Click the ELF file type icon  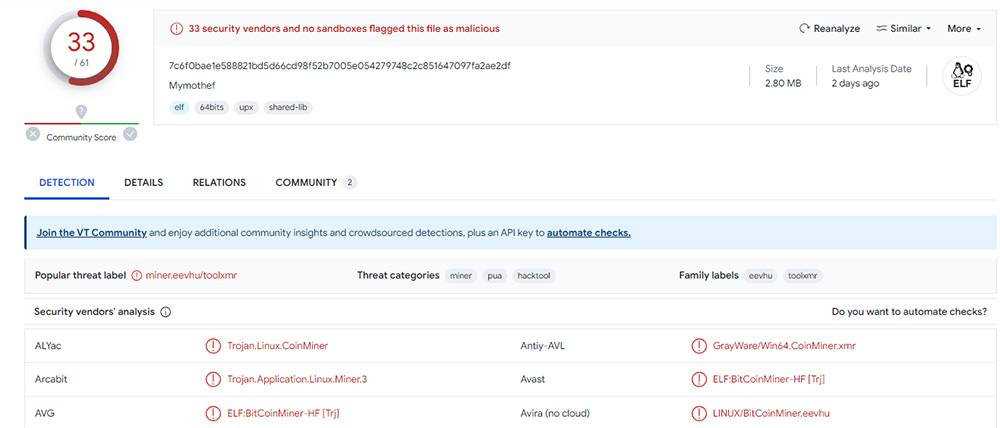[x=961, y=76]
